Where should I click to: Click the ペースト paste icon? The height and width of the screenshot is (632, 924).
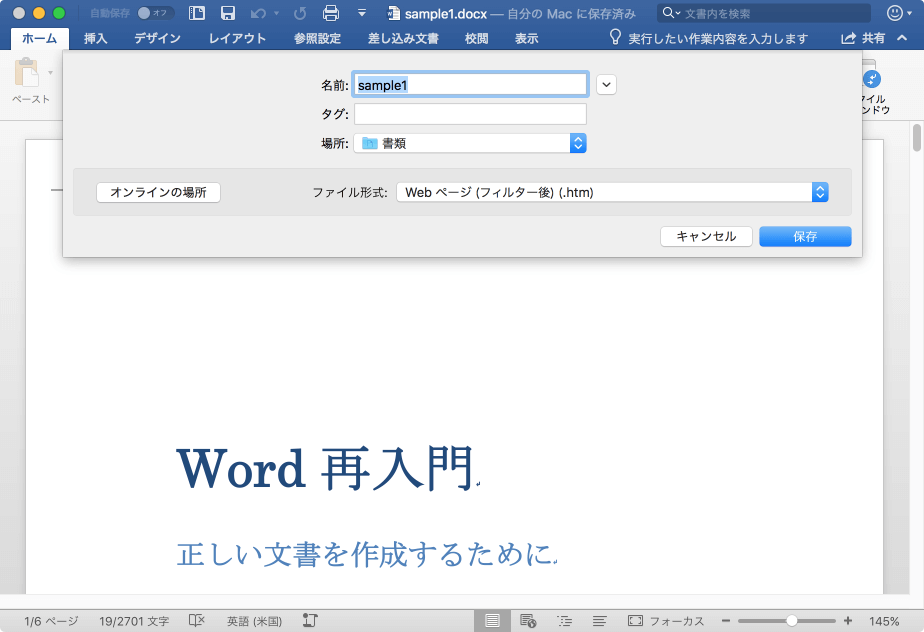click(28, 73)
